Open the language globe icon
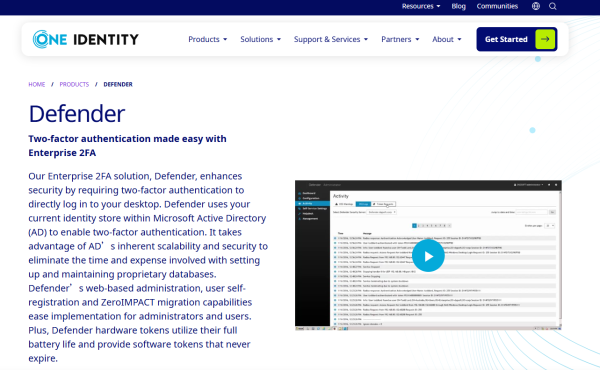 pyautogui.click(x=536, y=6)
